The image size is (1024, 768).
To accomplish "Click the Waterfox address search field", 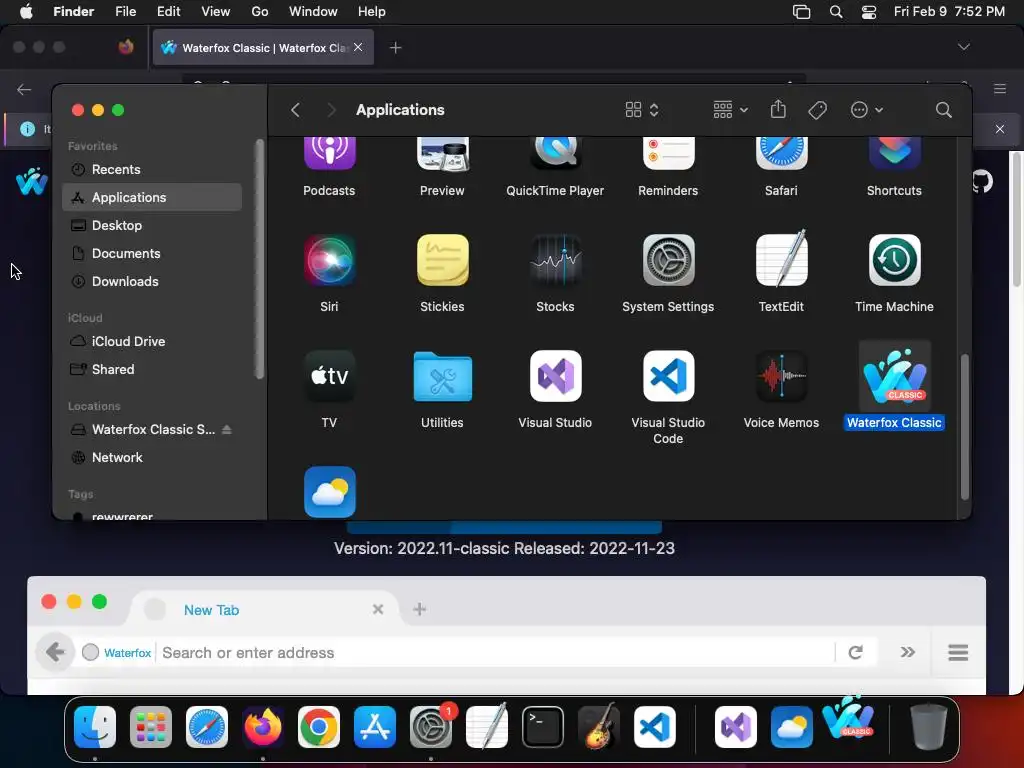I will coord(496,652).
